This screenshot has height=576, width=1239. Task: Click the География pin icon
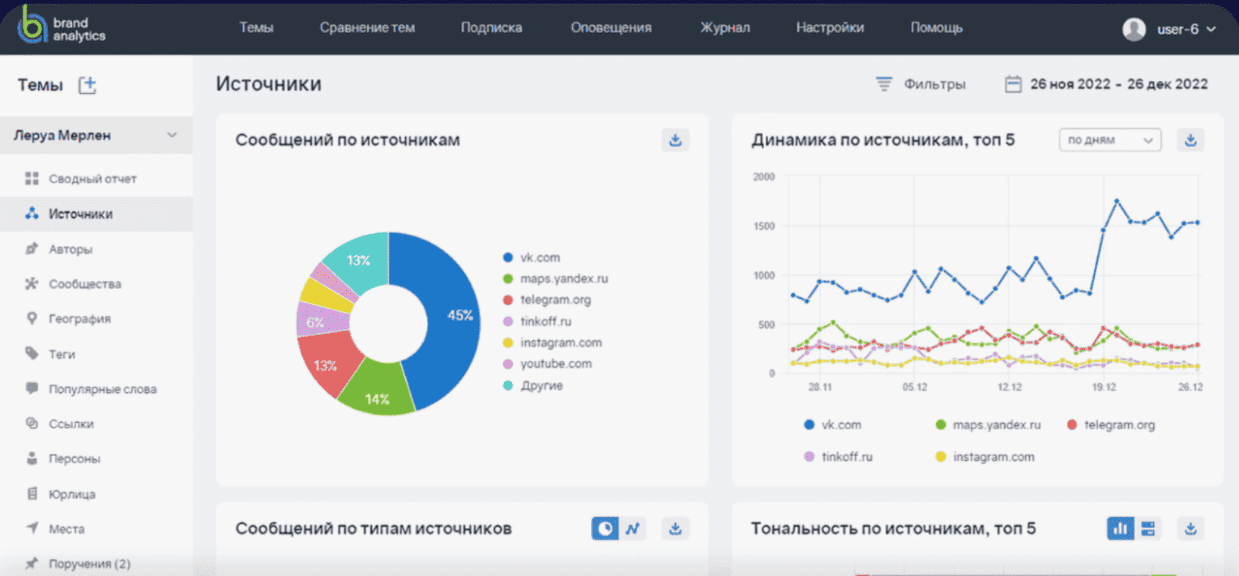31,319
